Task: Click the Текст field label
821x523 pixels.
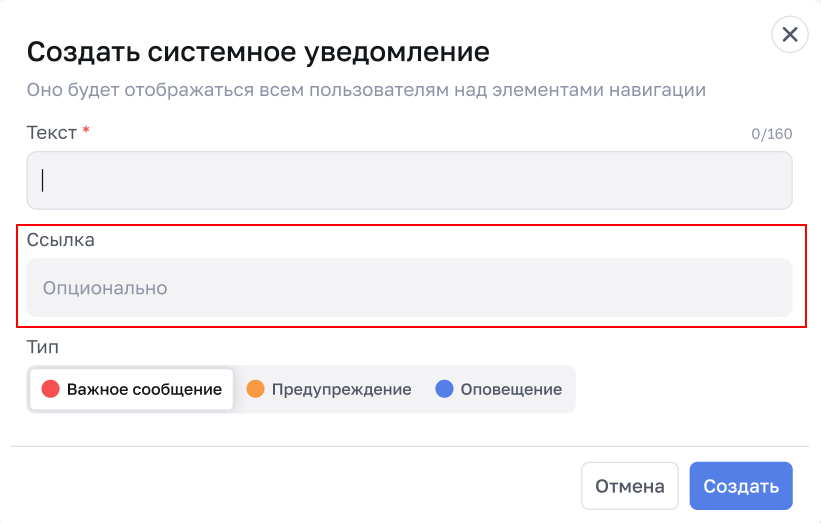Action: (x=51, y=133)
